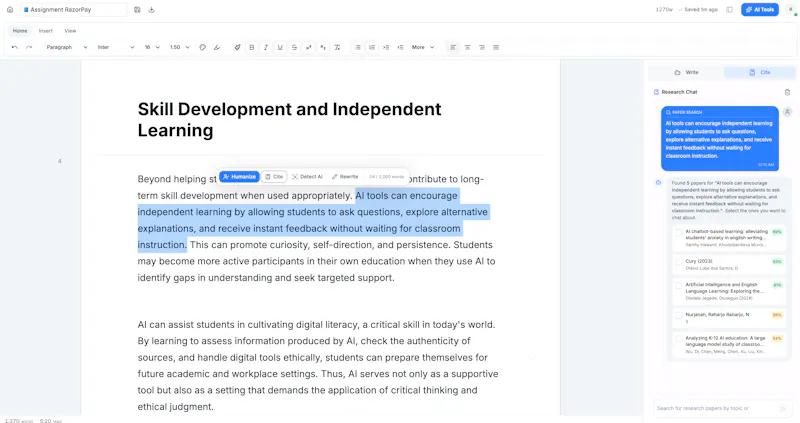Check the AI chatbot-based learning paper
The width and height of the screenshot is (800, 423).
point(679,232)
